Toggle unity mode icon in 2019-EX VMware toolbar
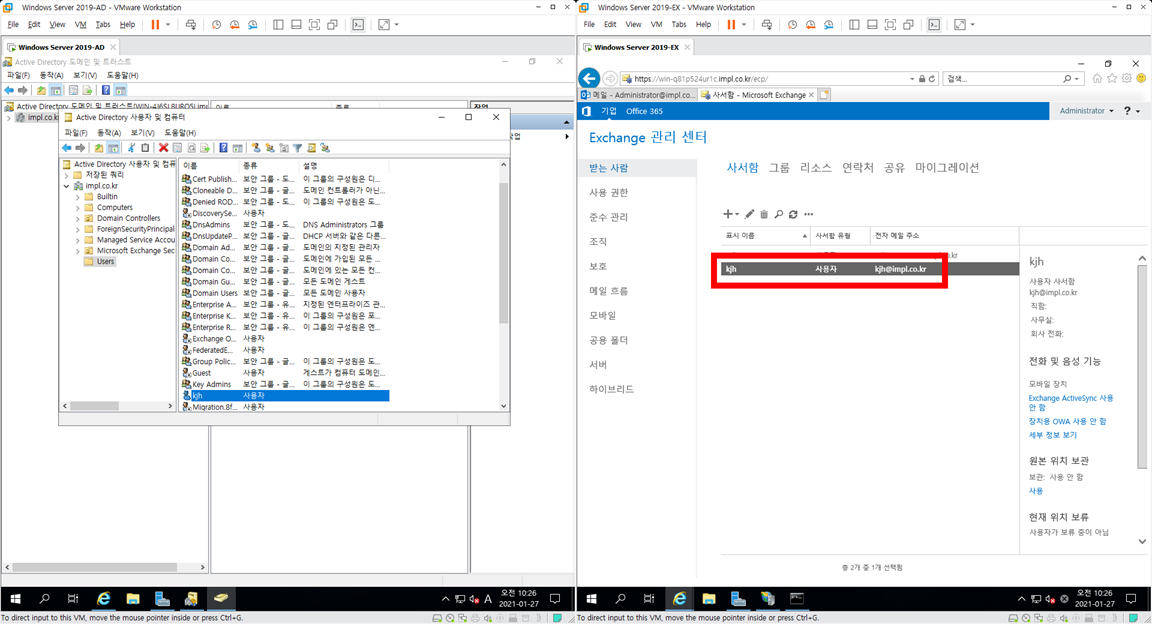 point(908,24)
